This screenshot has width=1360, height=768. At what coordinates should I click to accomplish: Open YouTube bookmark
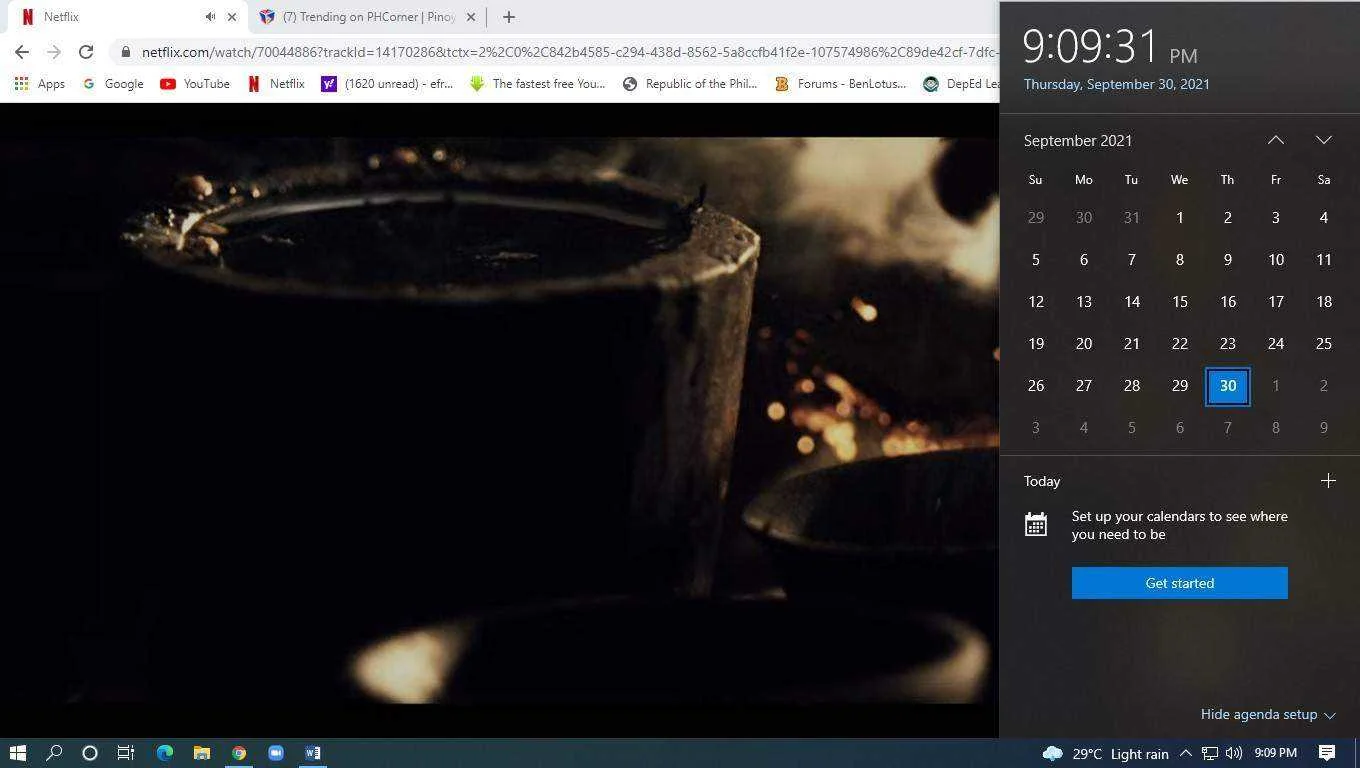click(195, 84)
